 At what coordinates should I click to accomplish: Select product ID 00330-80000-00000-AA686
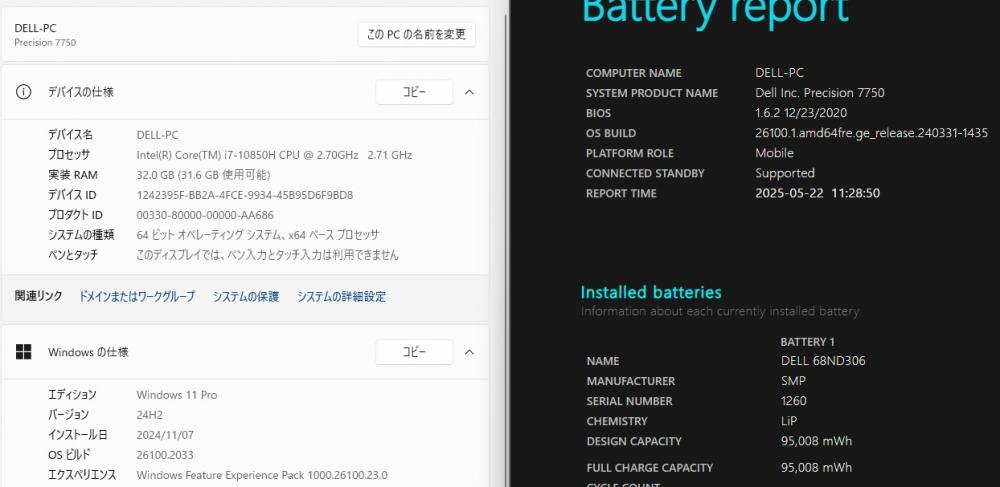[205, 215]
